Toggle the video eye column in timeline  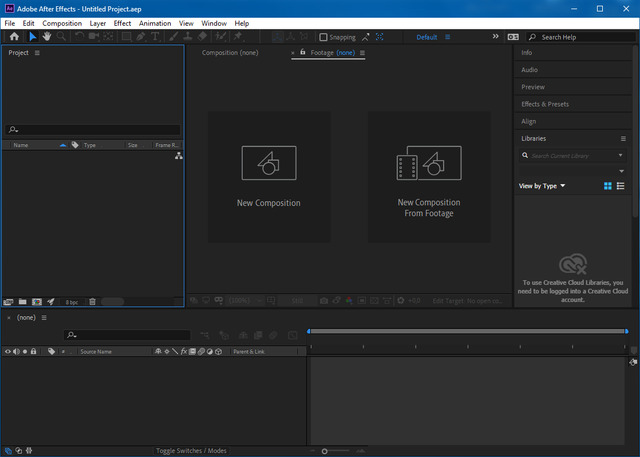coord(8,352)
